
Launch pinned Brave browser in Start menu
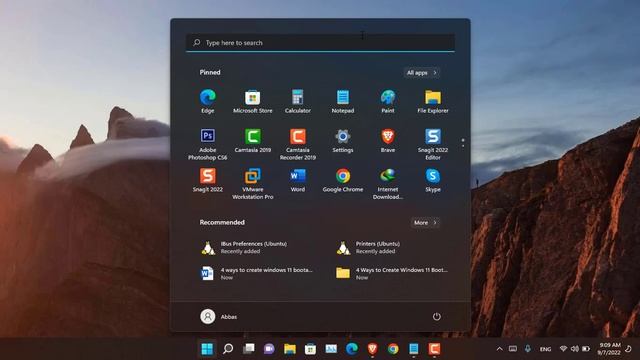(x=388, y=141)
